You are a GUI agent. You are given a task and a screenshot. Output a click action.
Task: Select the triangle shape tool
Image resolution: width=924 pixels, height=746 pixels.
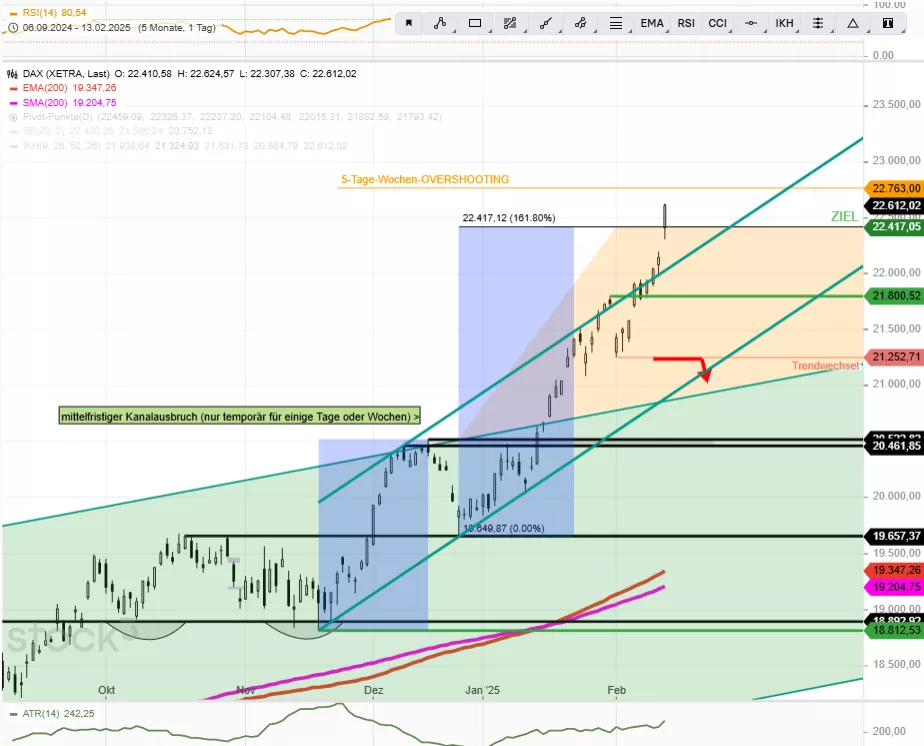(853, 23)
